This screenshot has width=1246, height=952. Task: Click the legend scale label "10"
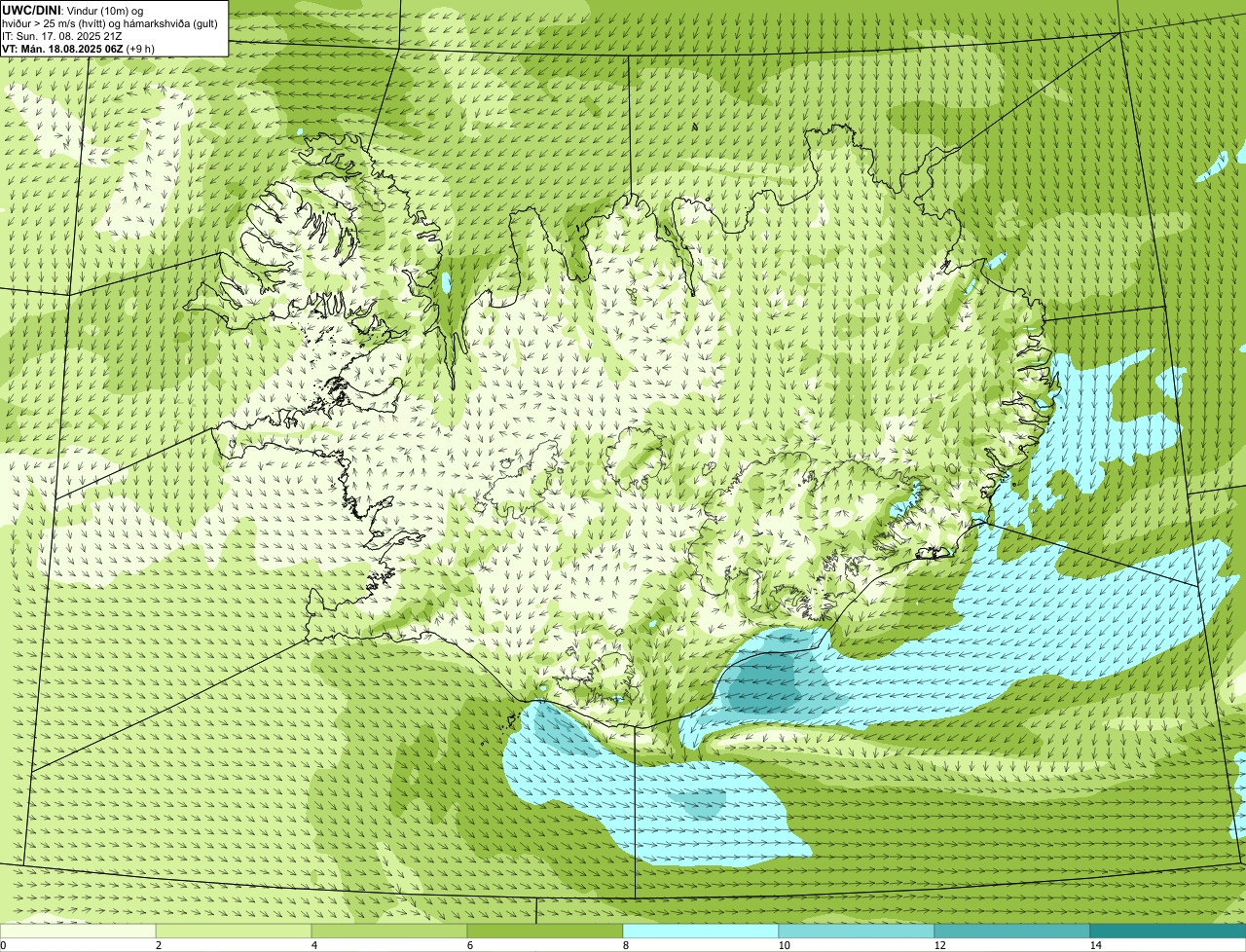pyautogui.click(x=784, y=945)
